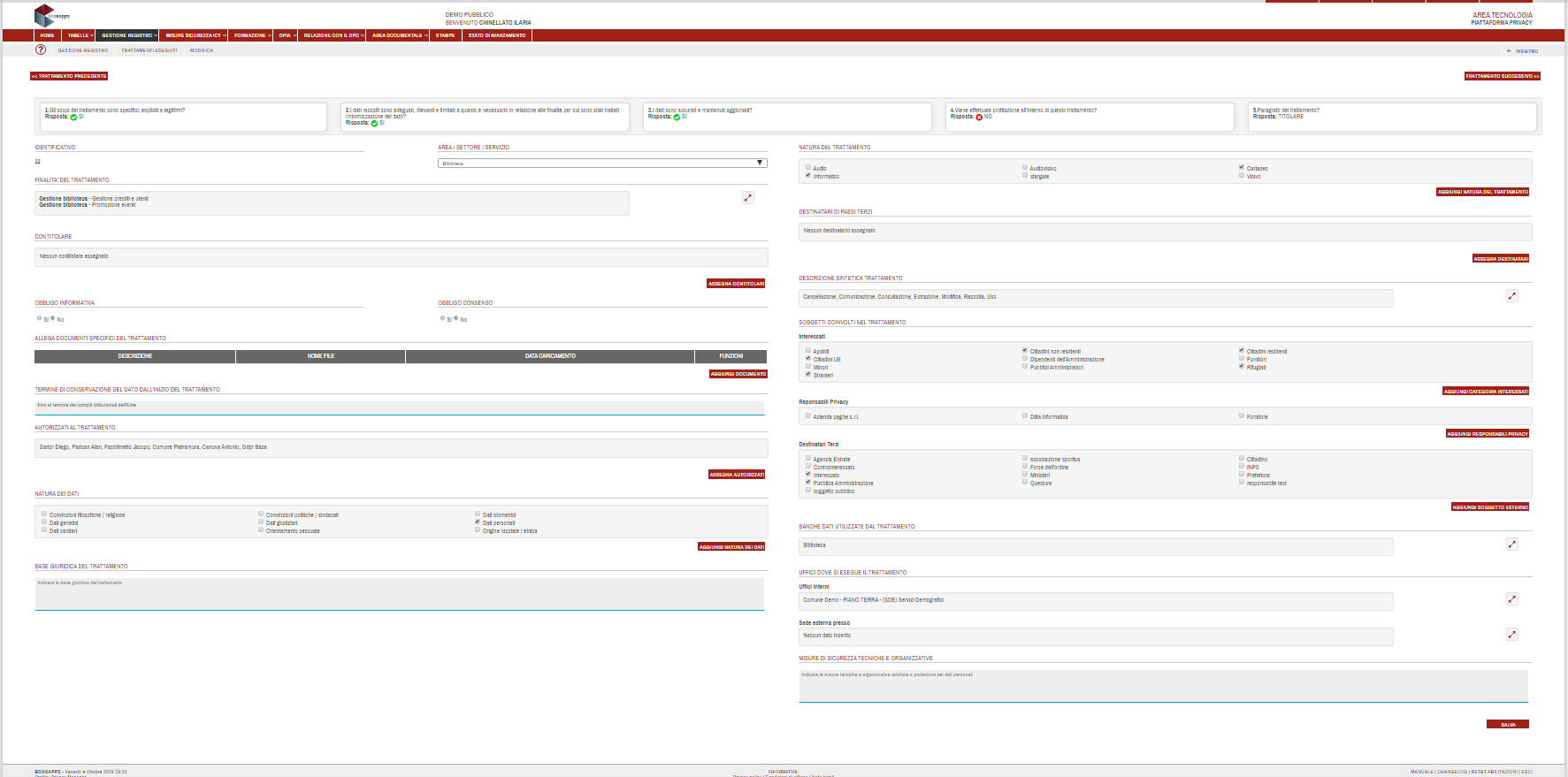Check the Audio checkbox
Image resolution: width=1568 pixels, height=777 pixels.
(x=808, y=167)
